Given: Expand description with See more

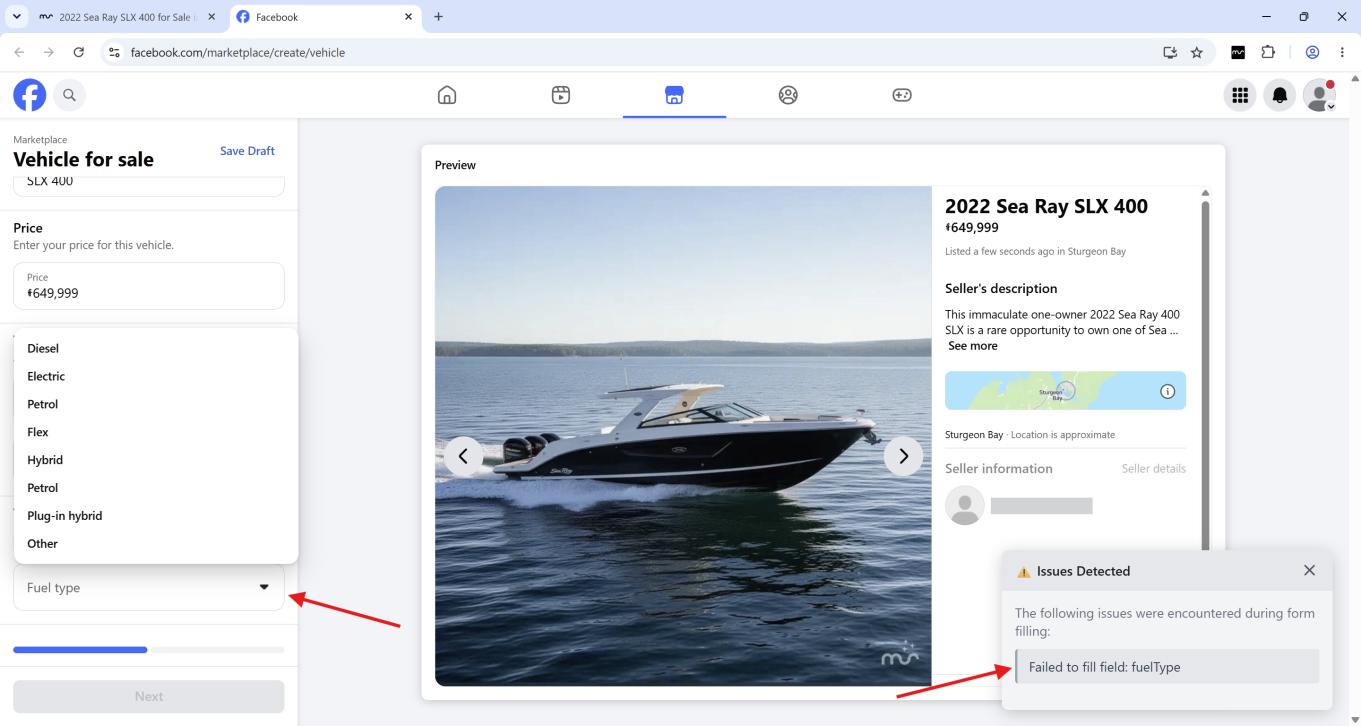Looking at the screenshot, I should [973, 346].
